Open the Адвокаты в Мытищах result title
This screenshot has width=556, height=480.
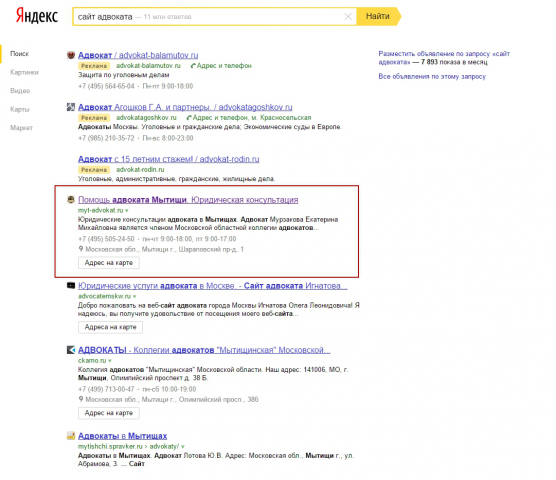coord(122,436)
